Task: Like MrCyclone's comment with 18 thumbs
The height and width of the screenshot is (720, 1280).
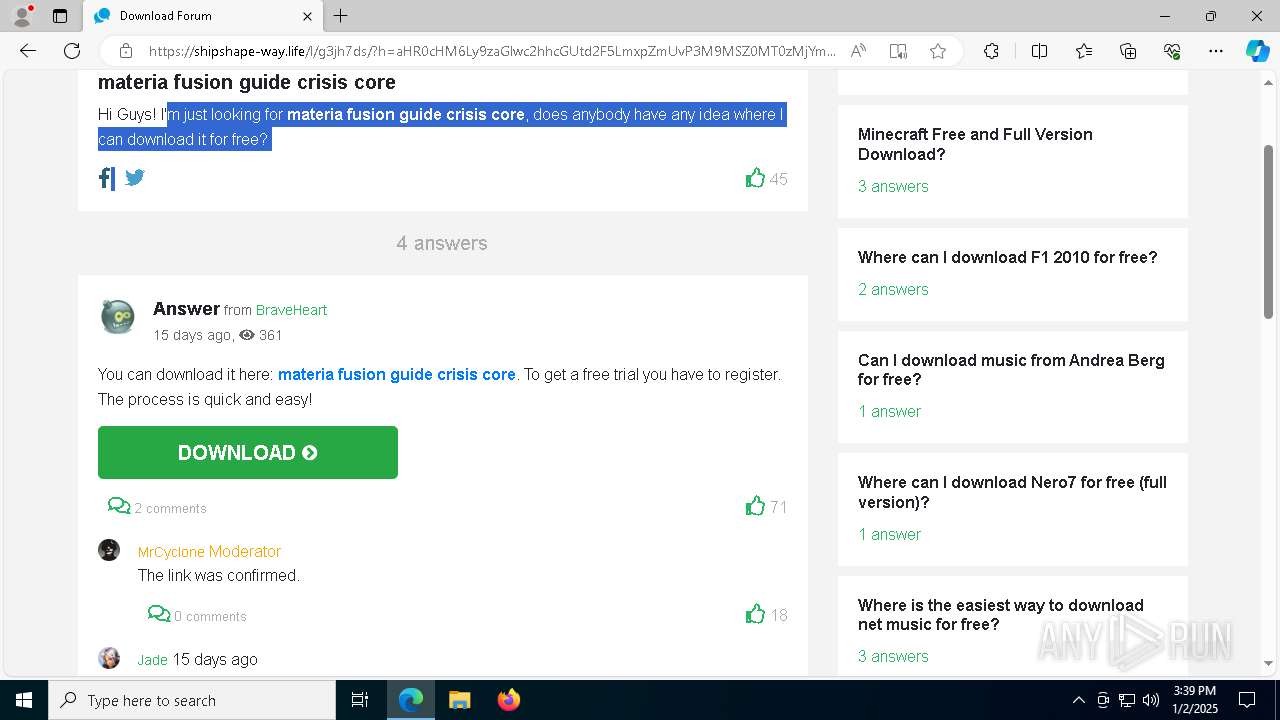Action: click(755, 614)
